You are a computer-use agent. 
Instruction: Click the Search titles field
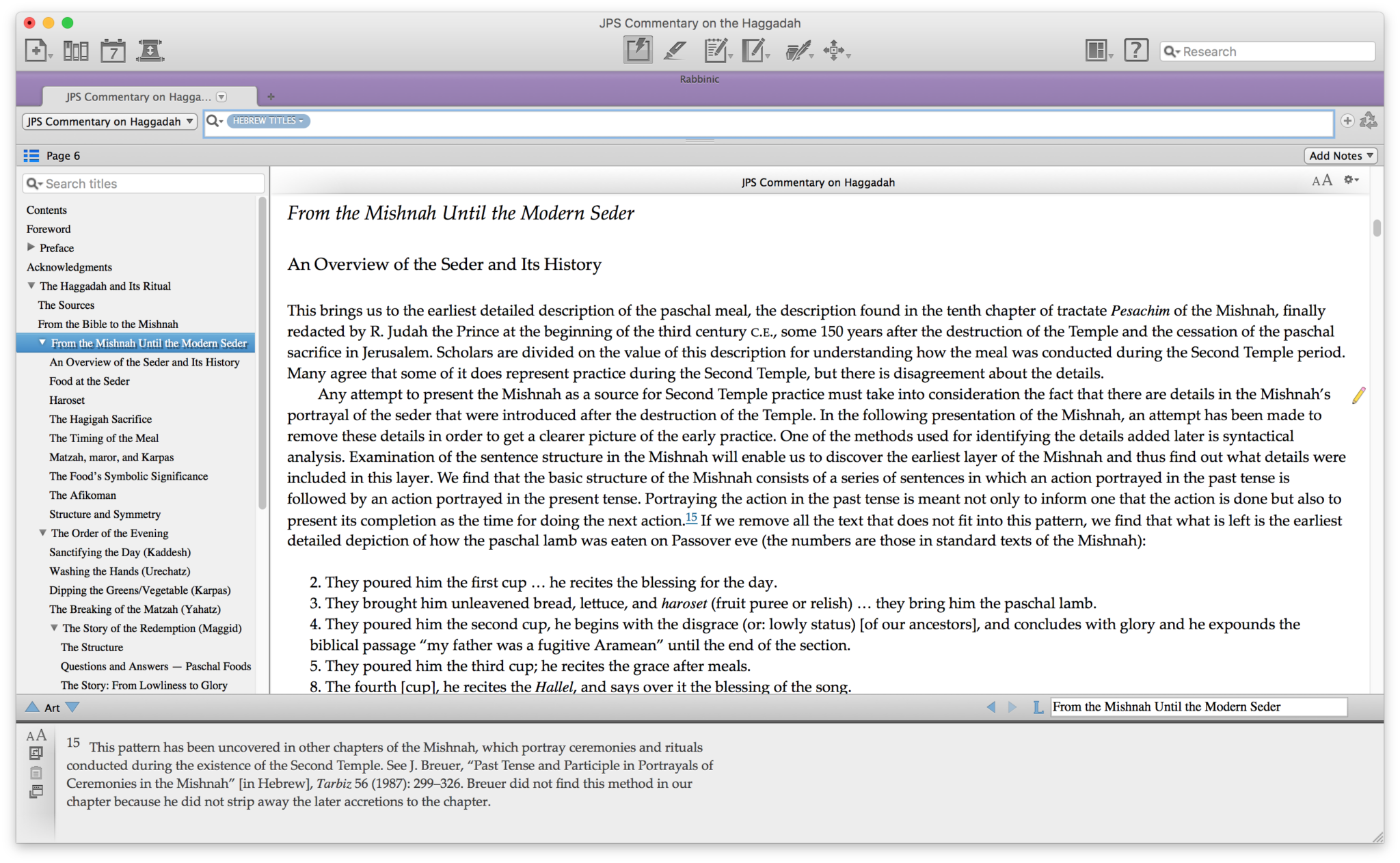144,183
